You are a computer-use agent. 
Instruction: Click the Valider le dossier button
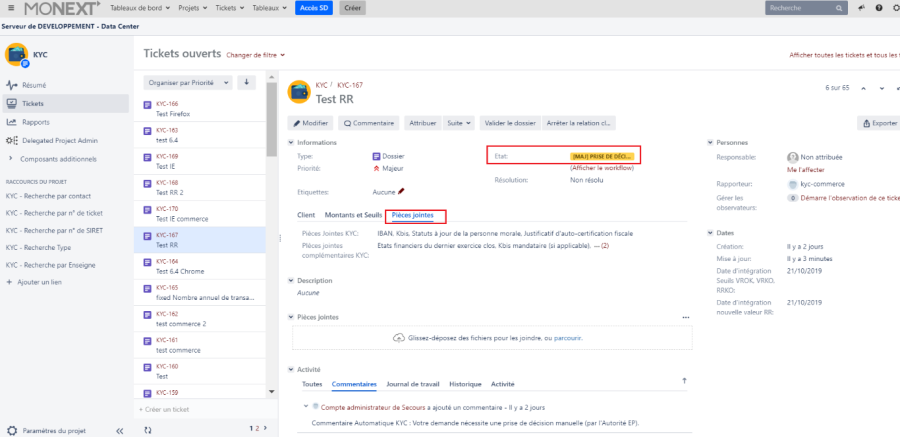508,123
